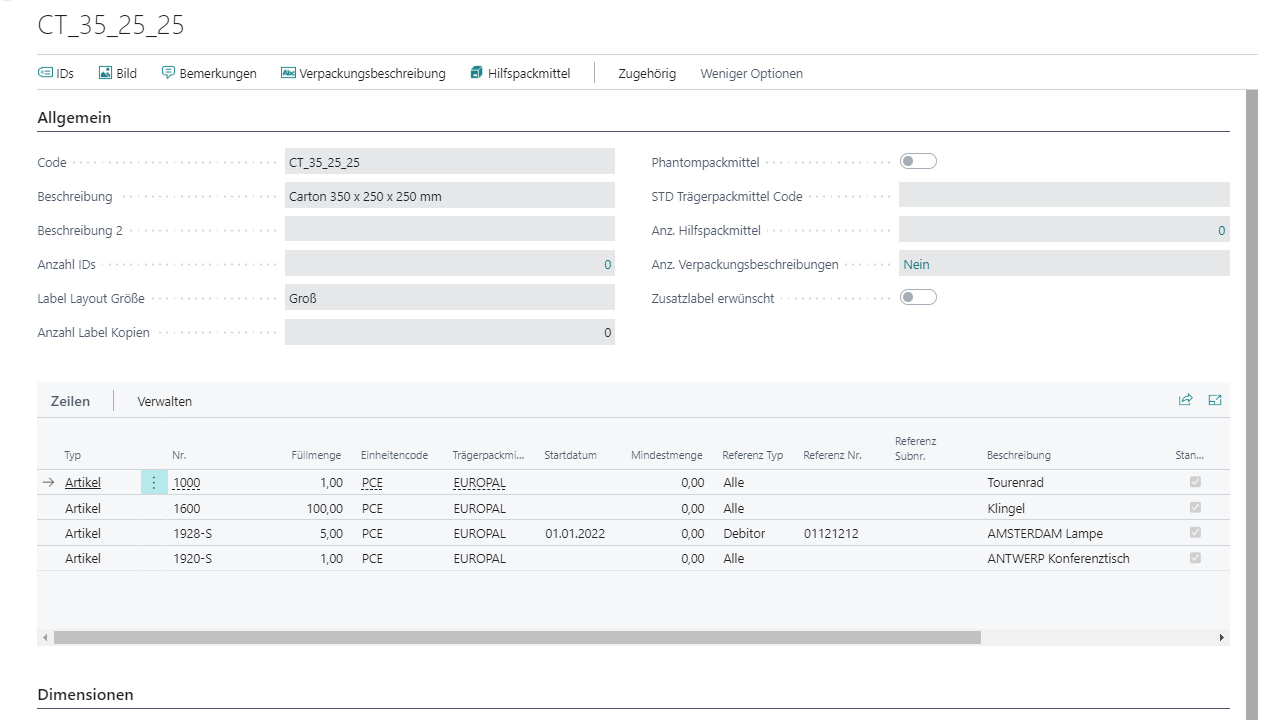This screenshot has height=720, width=1280.
Task: Expand Zeilen part to full screen icon
Action: tap(1215, 400)
